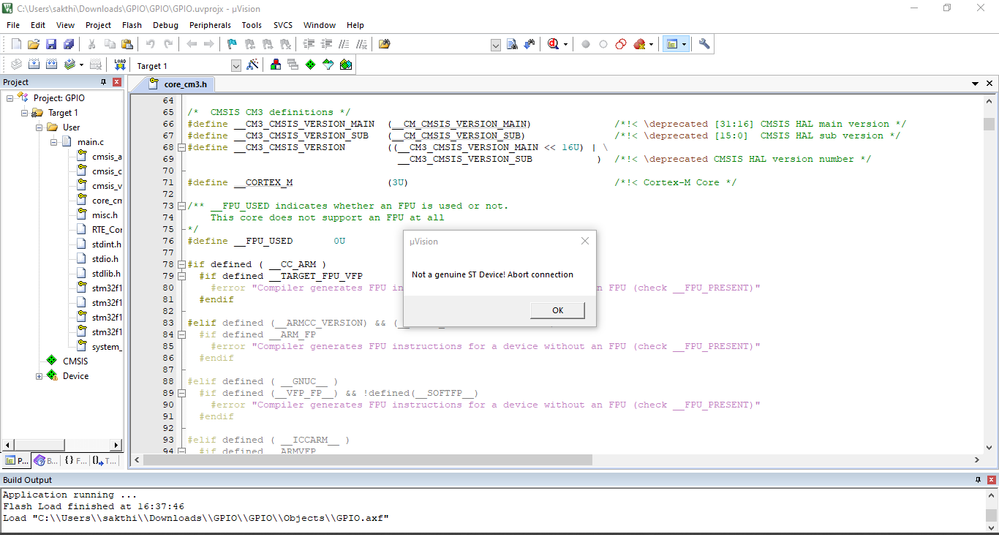Expand the Device node
The image size is (999, 535).
39,376
